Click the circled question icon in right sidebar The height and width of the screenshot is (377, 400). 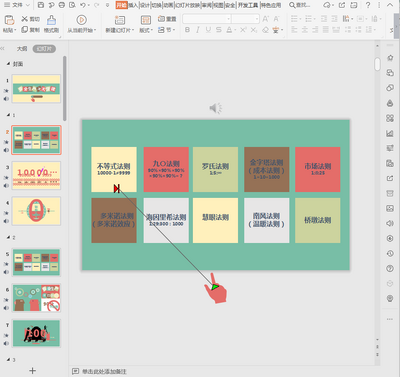(x=390, y=268)
